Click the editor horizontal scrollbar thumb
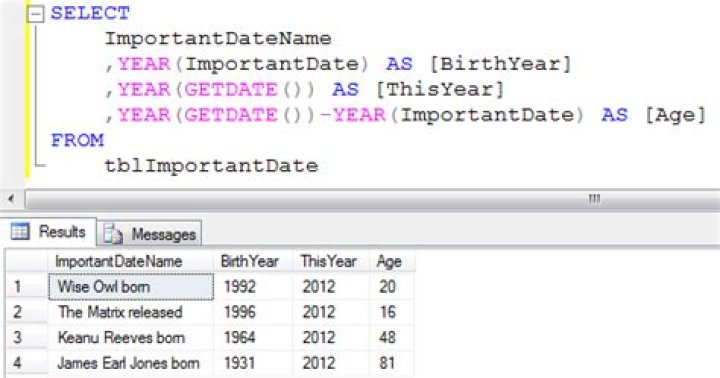 [372, 199]
